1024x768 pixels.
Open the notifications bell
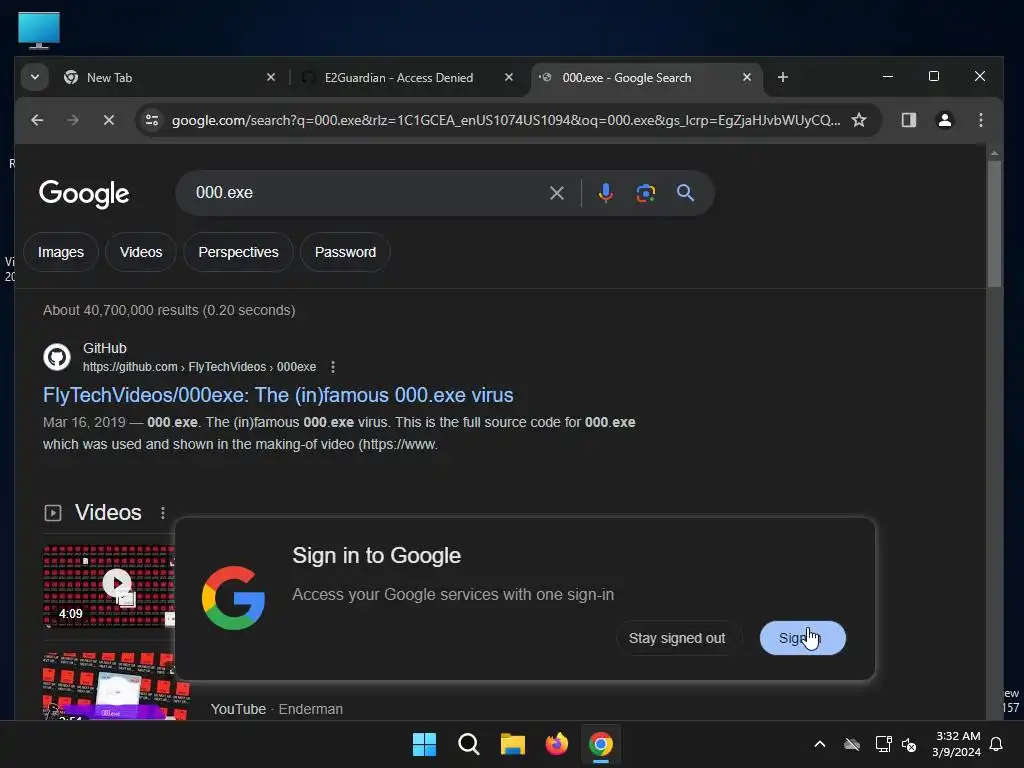(996, 744)
